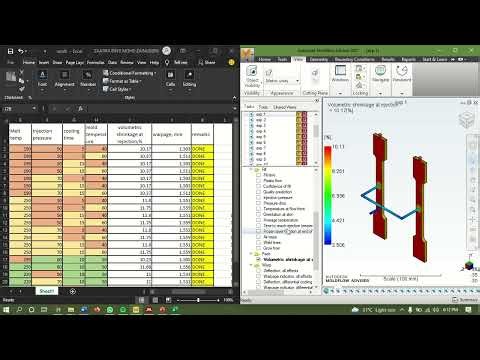480x360 pixels.
Task: Click the Tell me lightbulb icon in Excel
Action: click(x=167, y=62)
